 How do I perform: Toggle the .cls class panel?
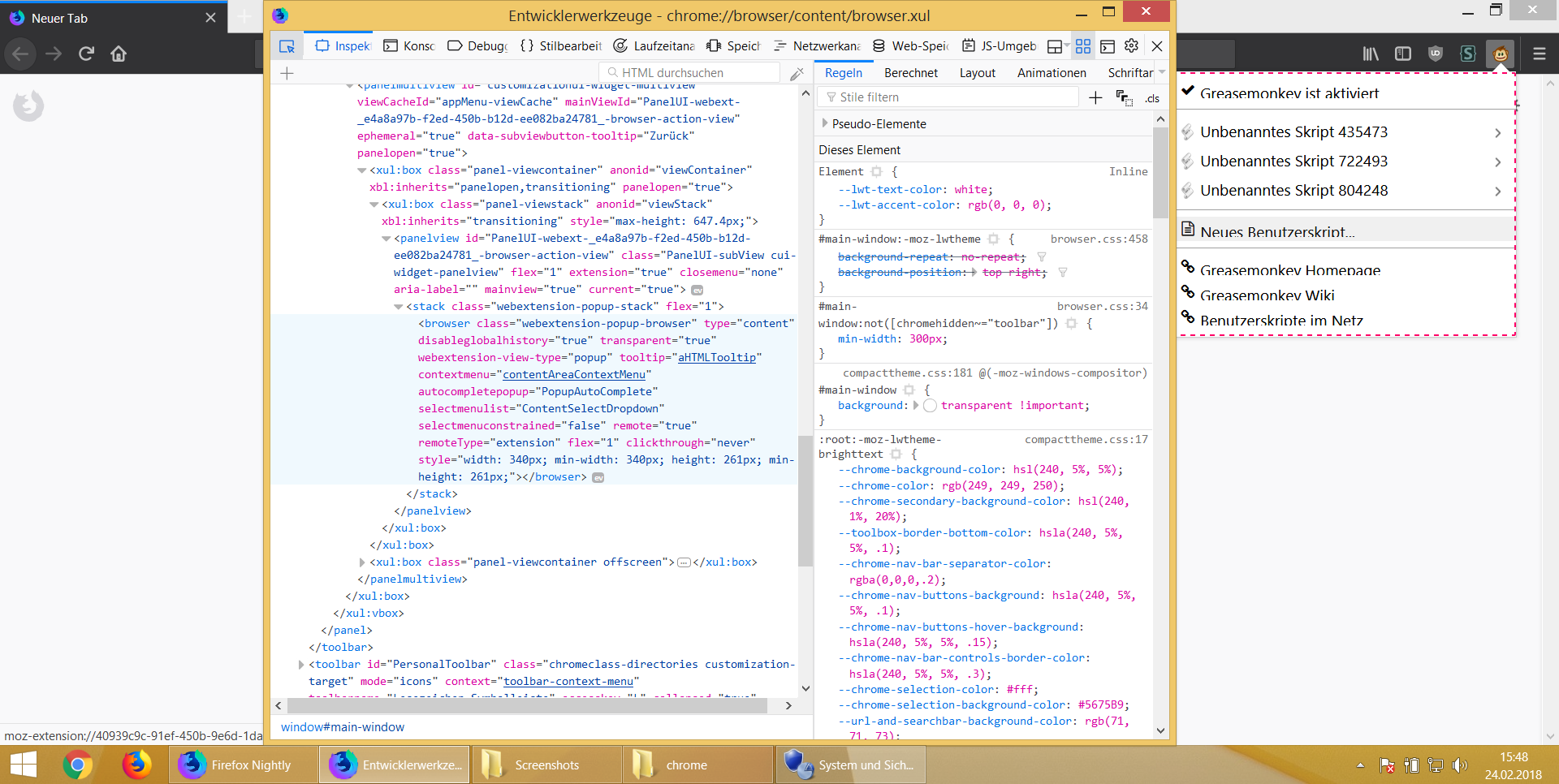[x=1152, y=98]
